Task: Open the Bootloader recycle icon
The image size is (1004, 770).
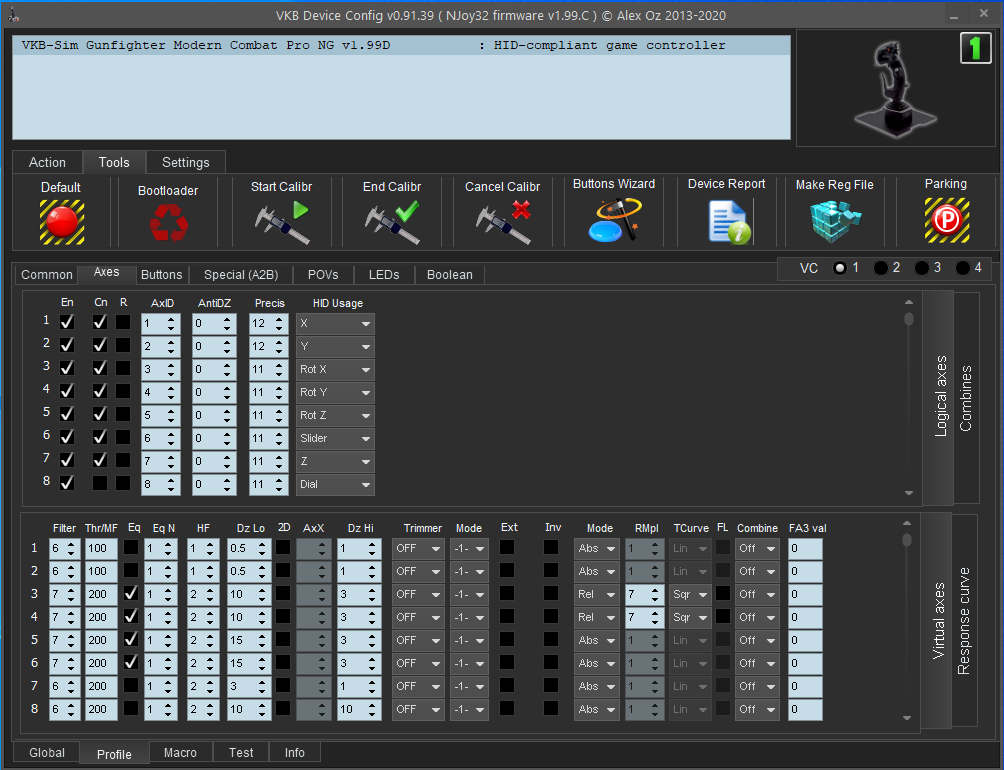Action: [x=168, y=223]
